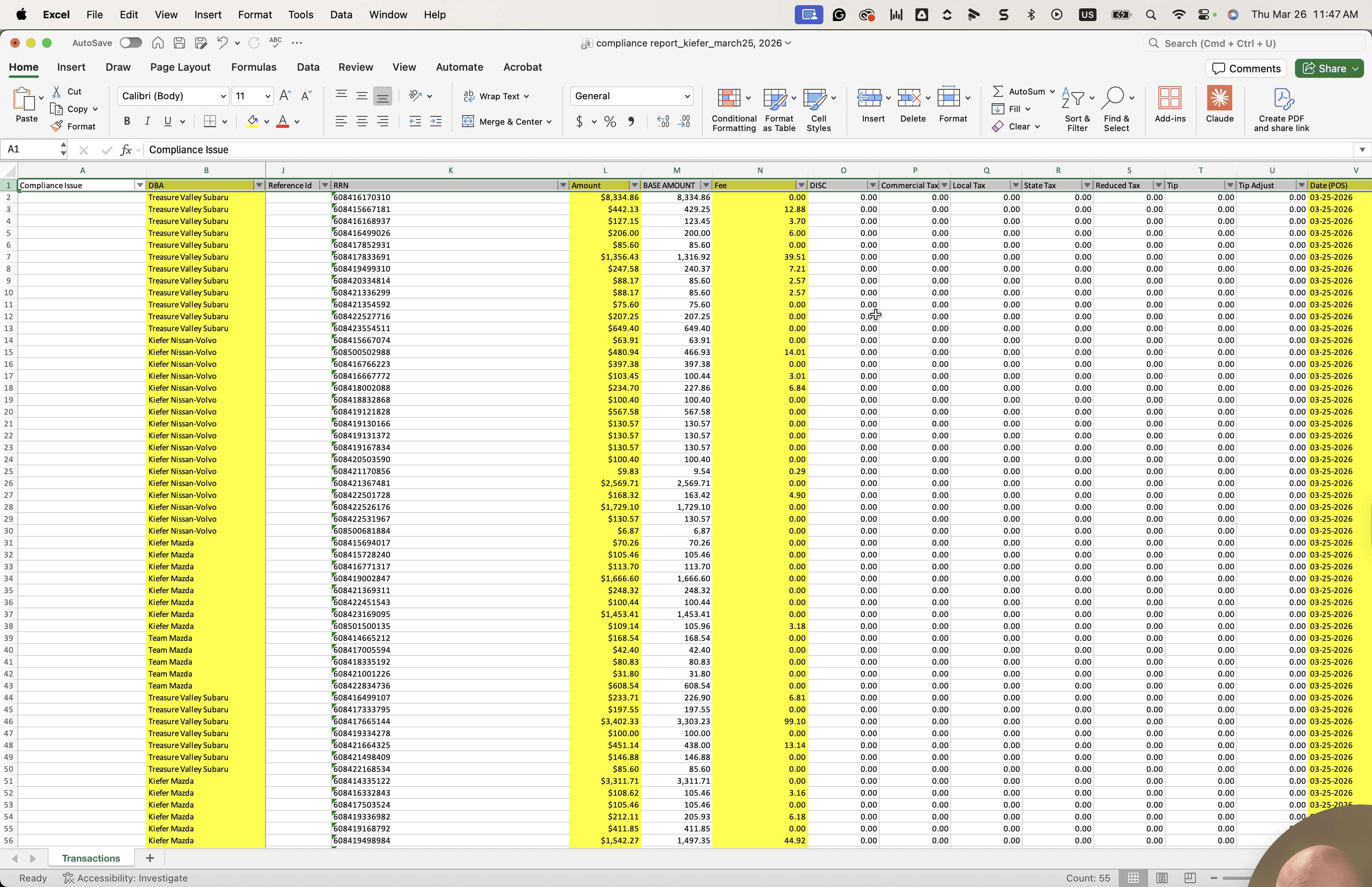Launch the Claude add-in
Viewport: 1372px width, 887px height.
(x=1220, y=104)
